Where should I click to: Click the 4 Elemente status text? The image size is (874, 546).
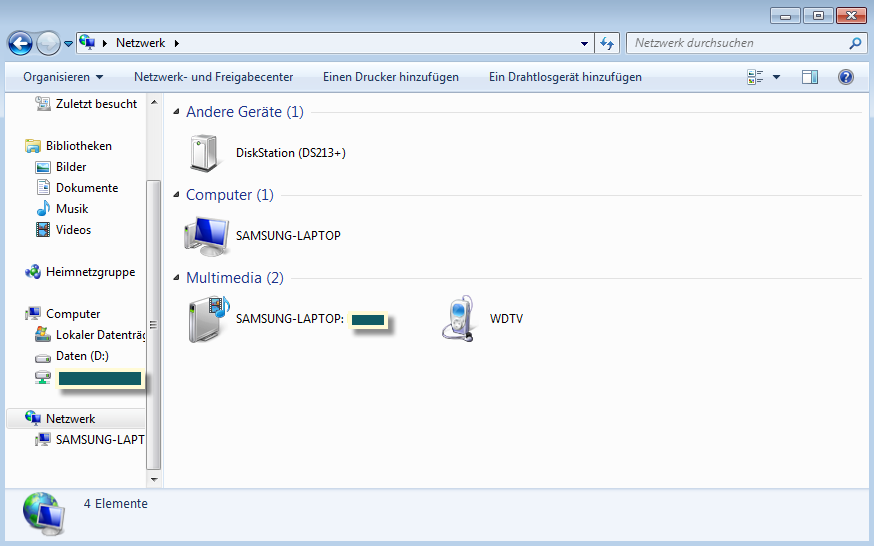pyautogui.click(x=115, y=504)
